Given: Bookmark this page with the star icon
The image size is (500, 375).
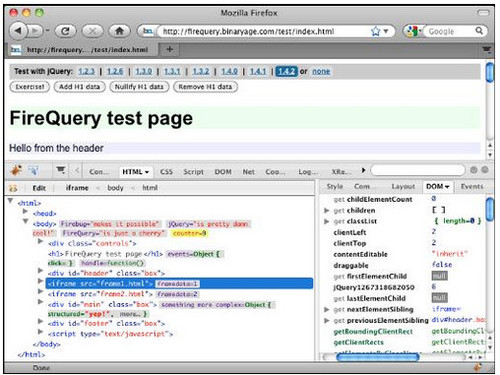Looking at the screenshot, I should [x=376, y=31].
